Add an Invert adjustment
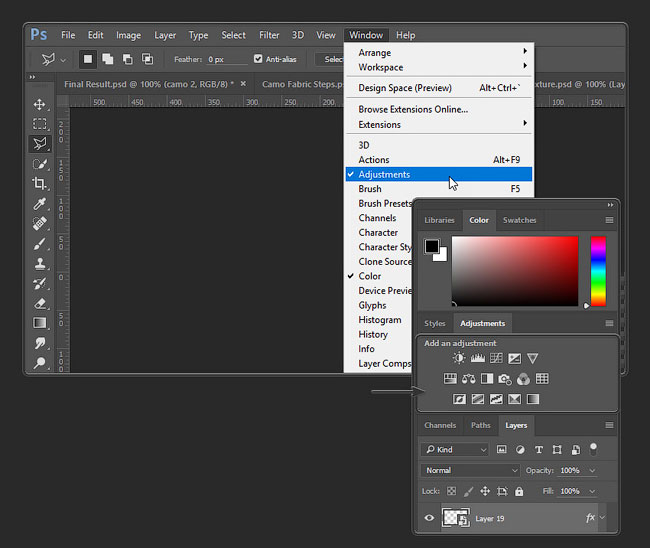 point(459,399)
